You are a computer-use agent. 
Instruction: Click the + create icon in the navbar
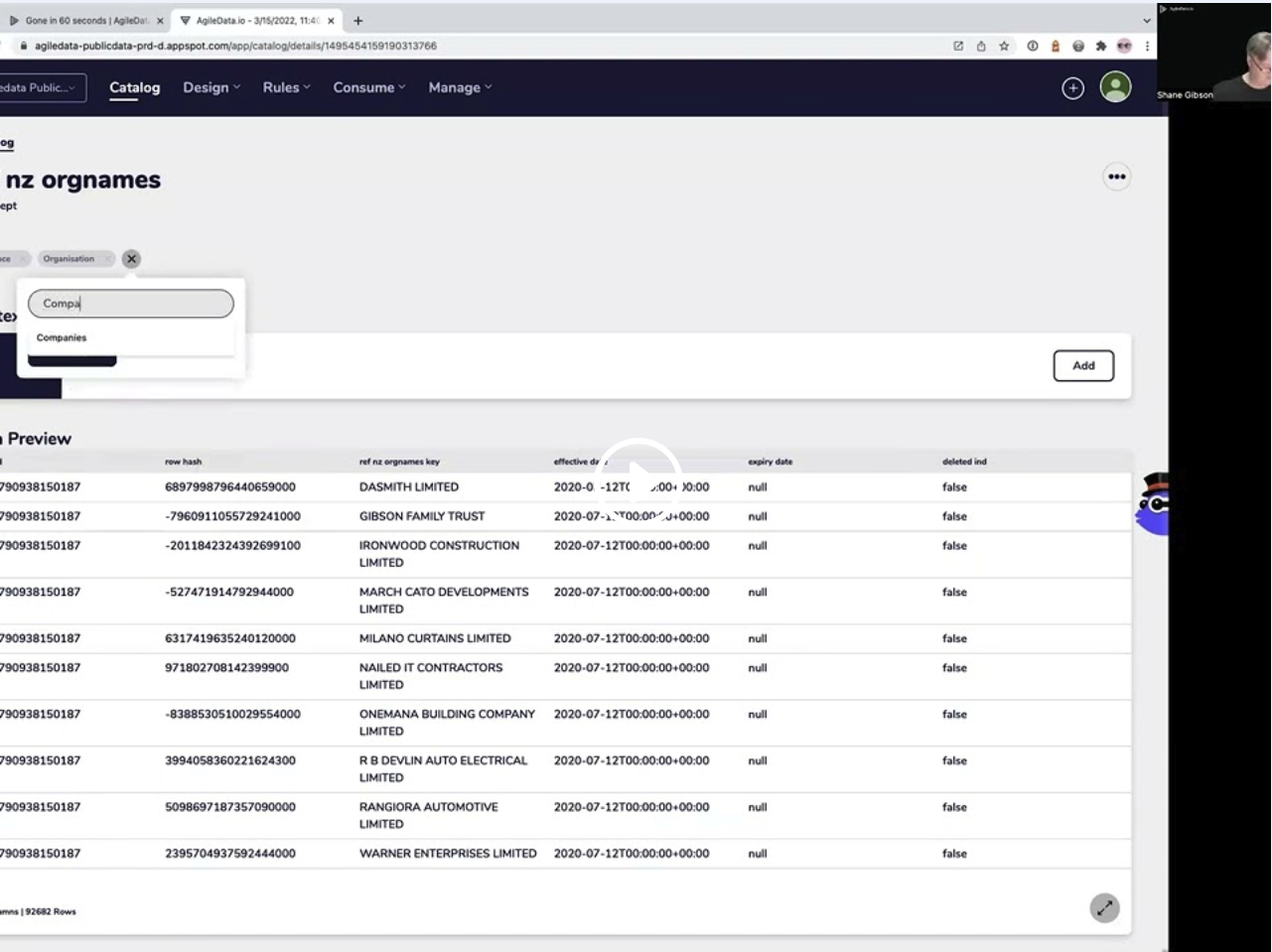[x=1072, y=87]
